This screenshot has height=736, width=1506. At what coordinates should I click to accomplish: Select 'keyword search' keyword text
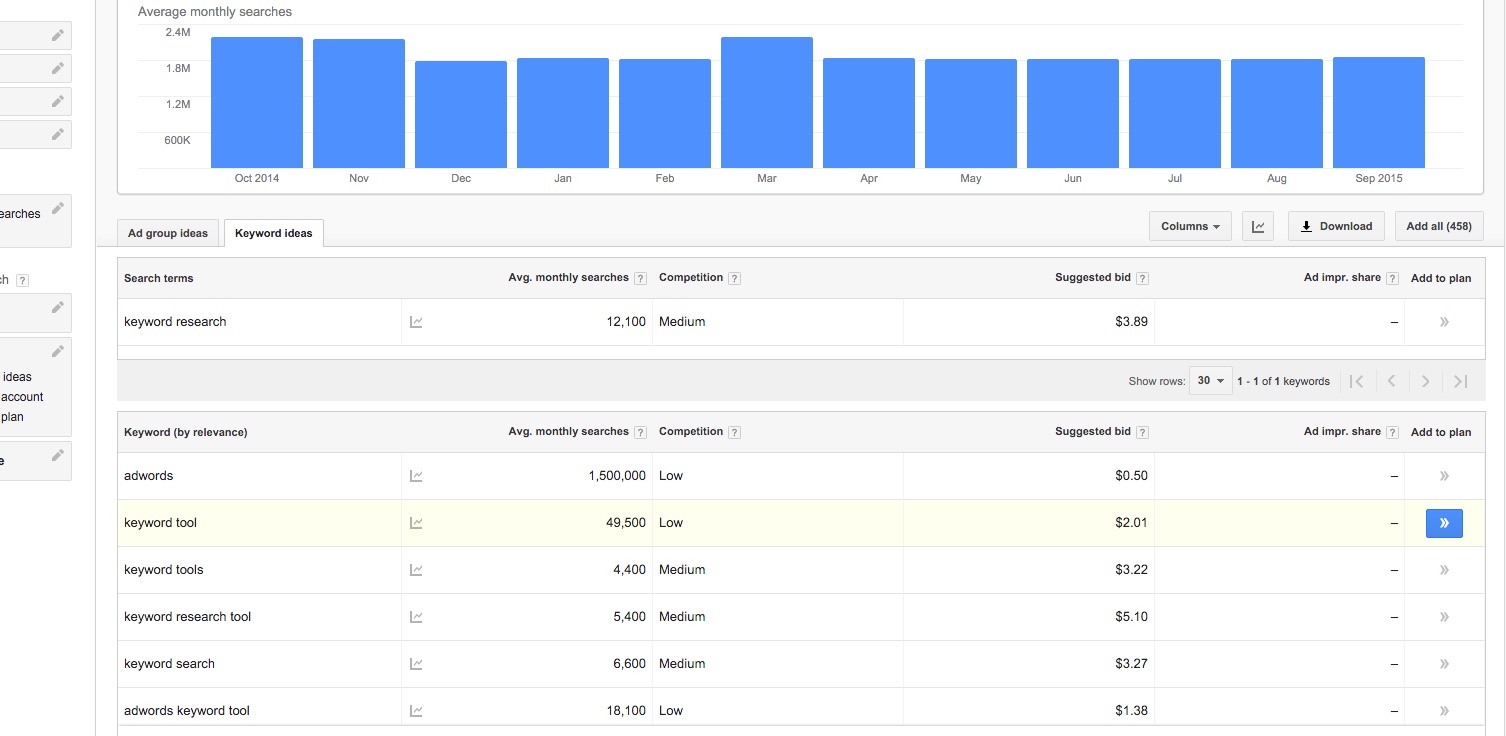[x=169, y=664]
